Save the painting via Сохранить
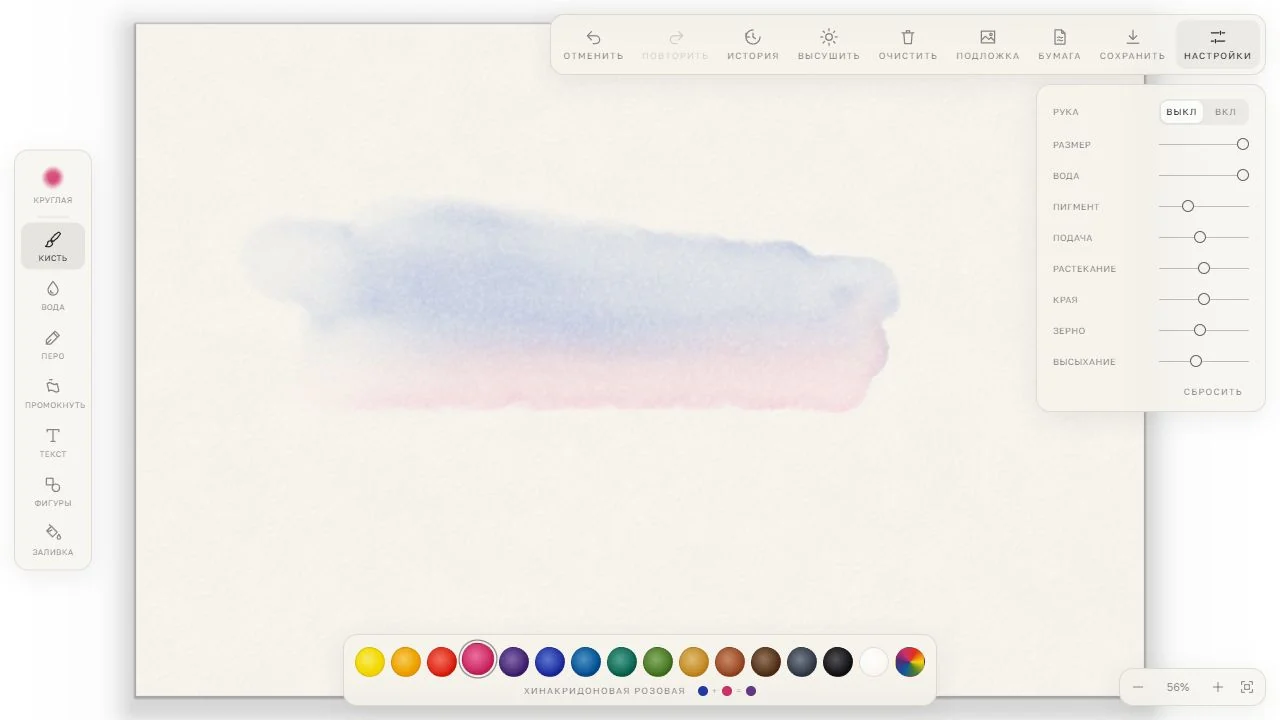The image size is (1280, 720). click(x=1132, y=45)
